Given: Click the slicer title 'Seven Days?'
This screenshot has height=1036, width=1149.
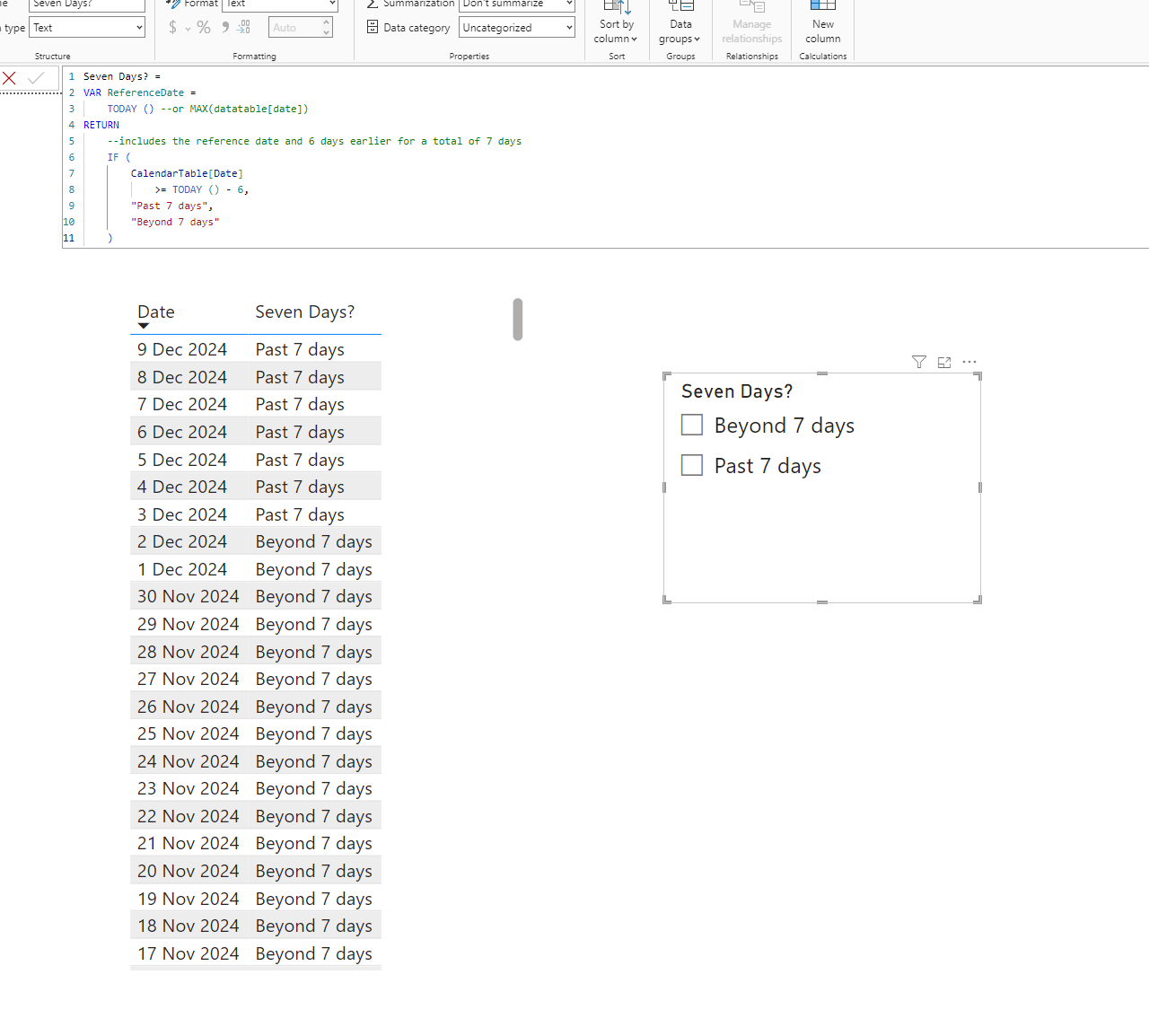Looking at the screenshot, I should coord(737,391).
